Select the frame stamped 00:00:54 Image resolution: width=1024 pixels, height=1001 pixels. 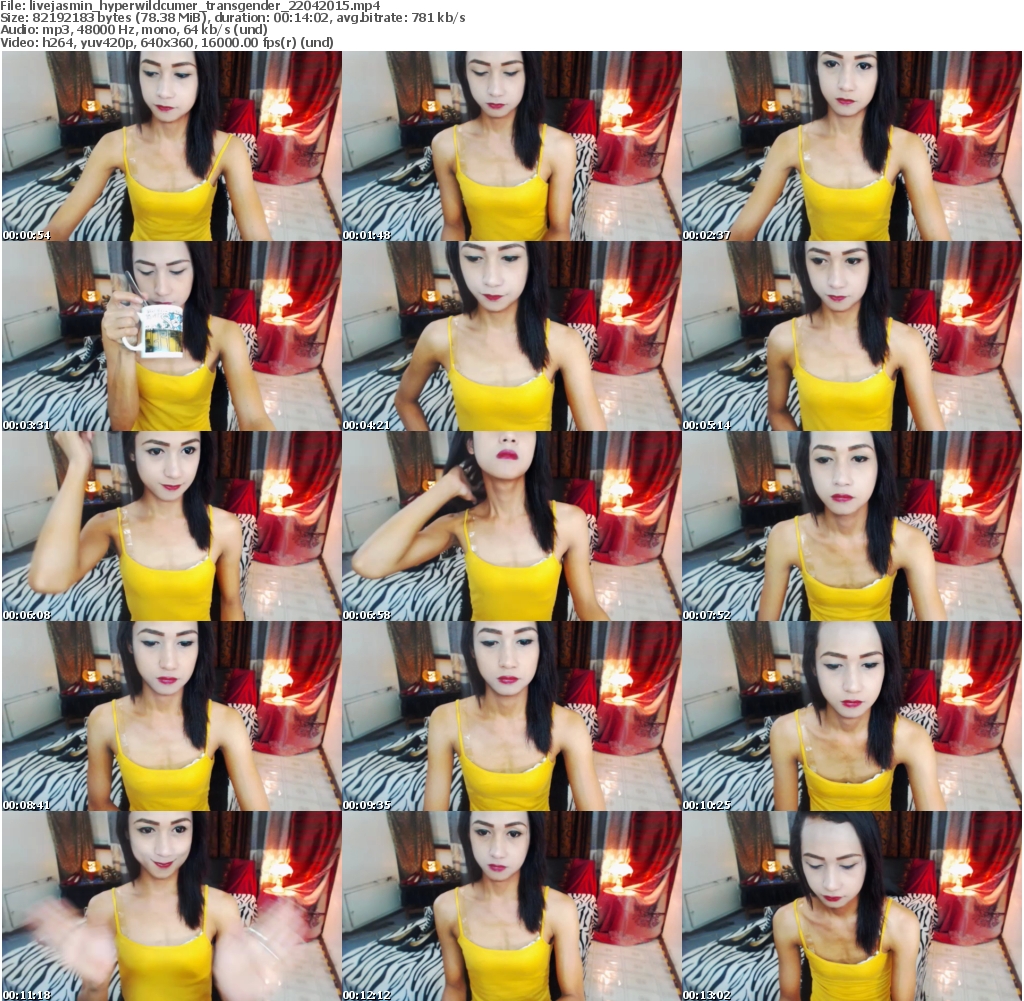point(172,146)
